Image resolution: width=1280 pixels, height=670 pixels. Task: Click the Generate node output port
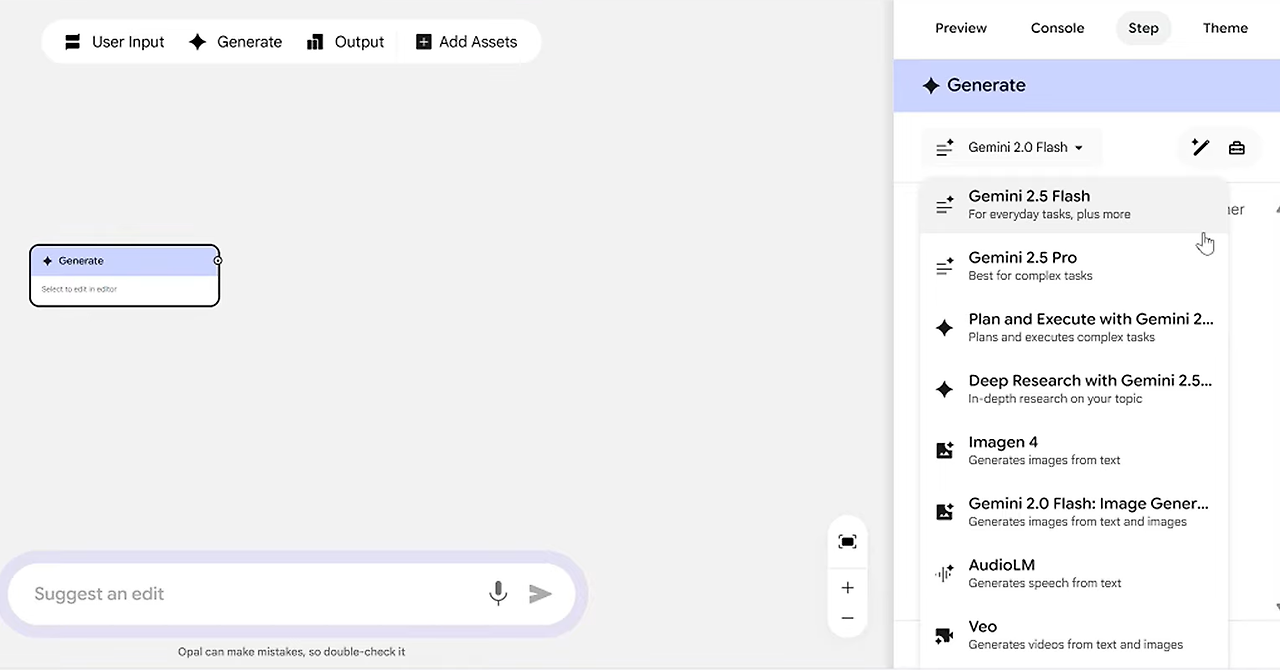click(218, 260)
